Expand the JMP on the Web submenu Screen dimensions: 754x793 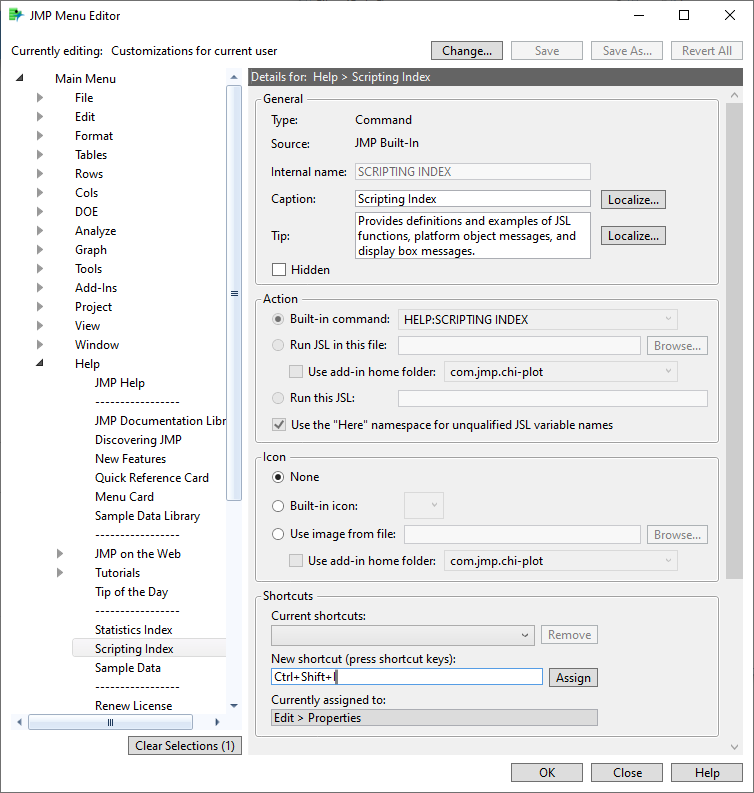coord(60,553)
